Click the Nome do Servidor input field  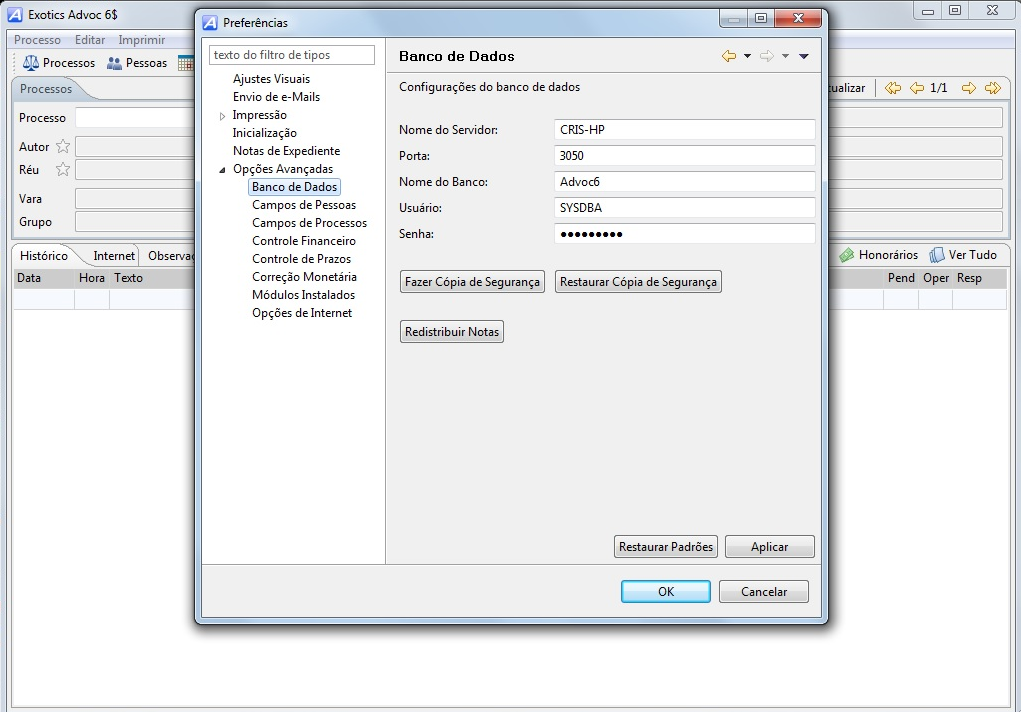point(684,130)
